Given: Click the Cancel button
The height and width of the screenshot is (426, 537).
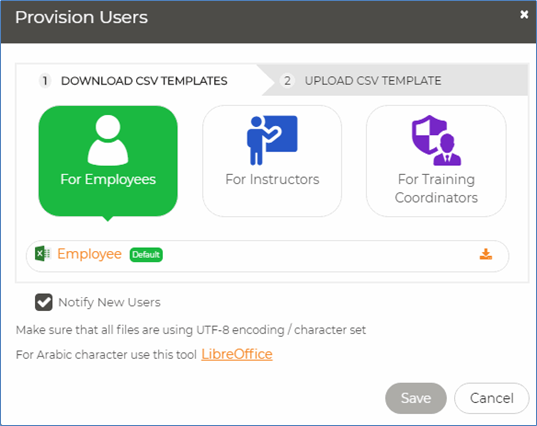Looking at the screenshot, I should pos(491,398).
